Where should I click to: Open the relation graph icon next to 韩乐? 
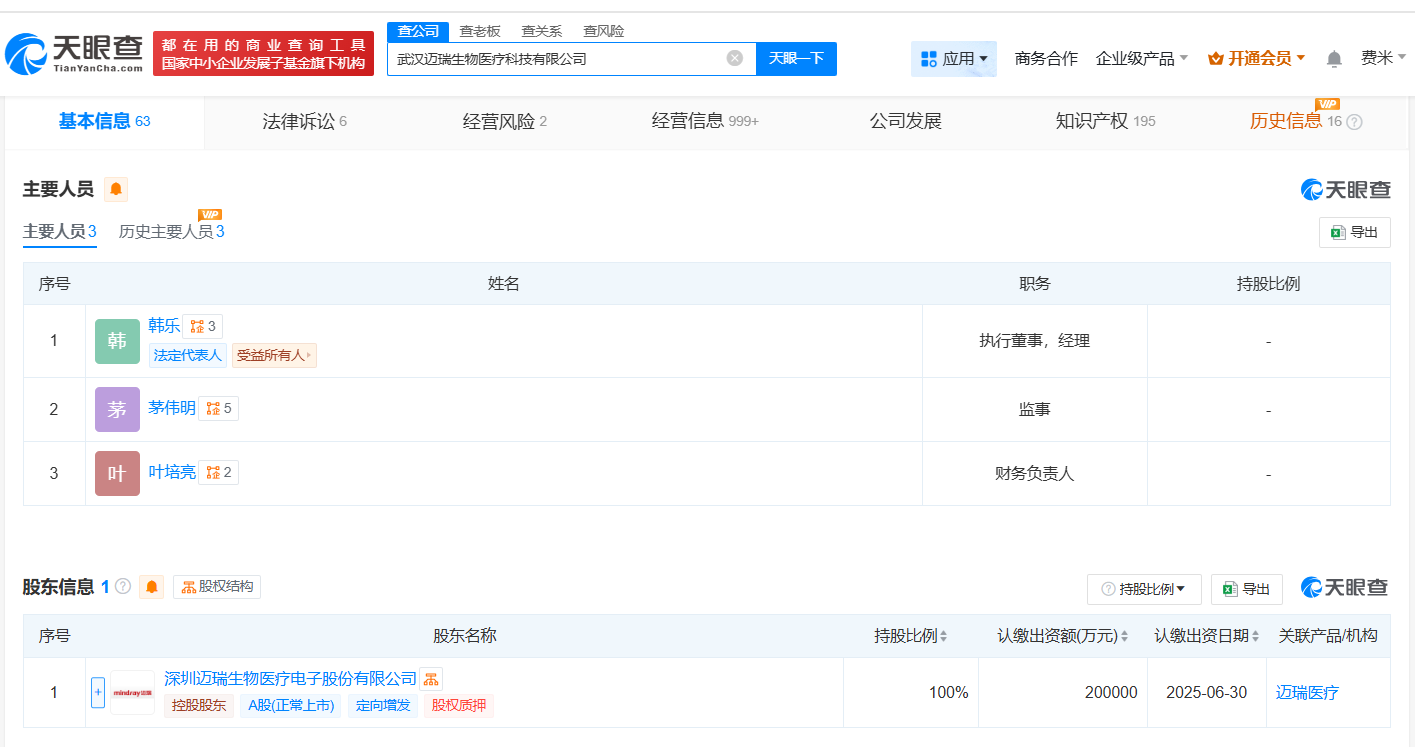coord(203,326)
